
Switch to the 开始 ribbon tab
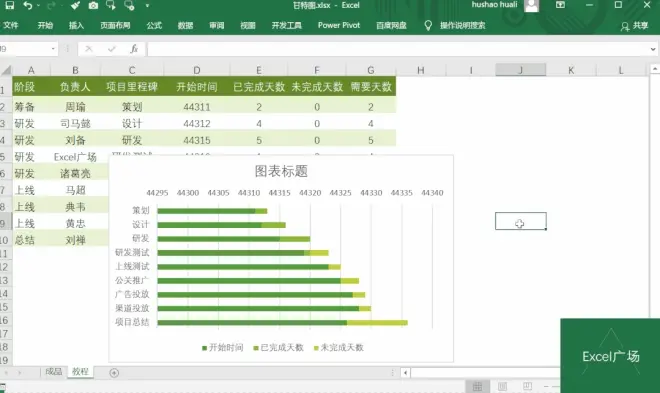45,25
